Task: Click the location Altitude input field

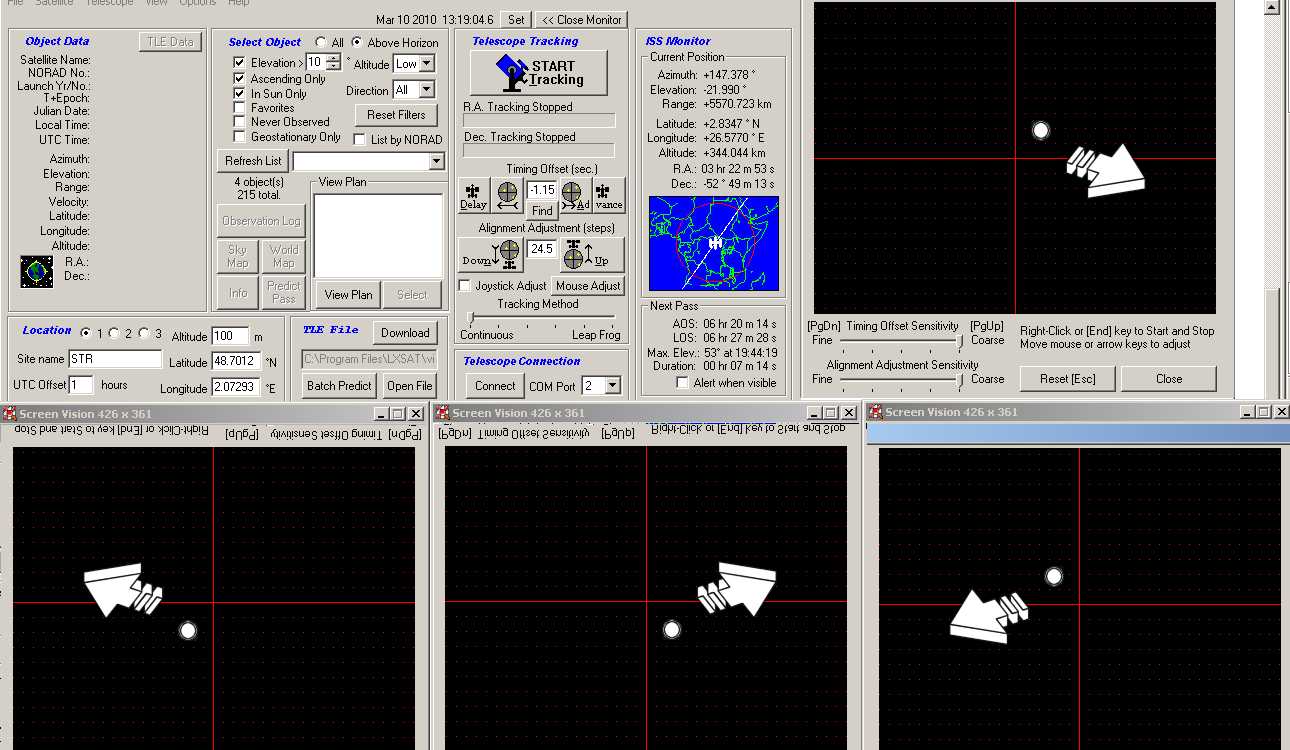Action: pyautogui.click(x=230, y=336)
